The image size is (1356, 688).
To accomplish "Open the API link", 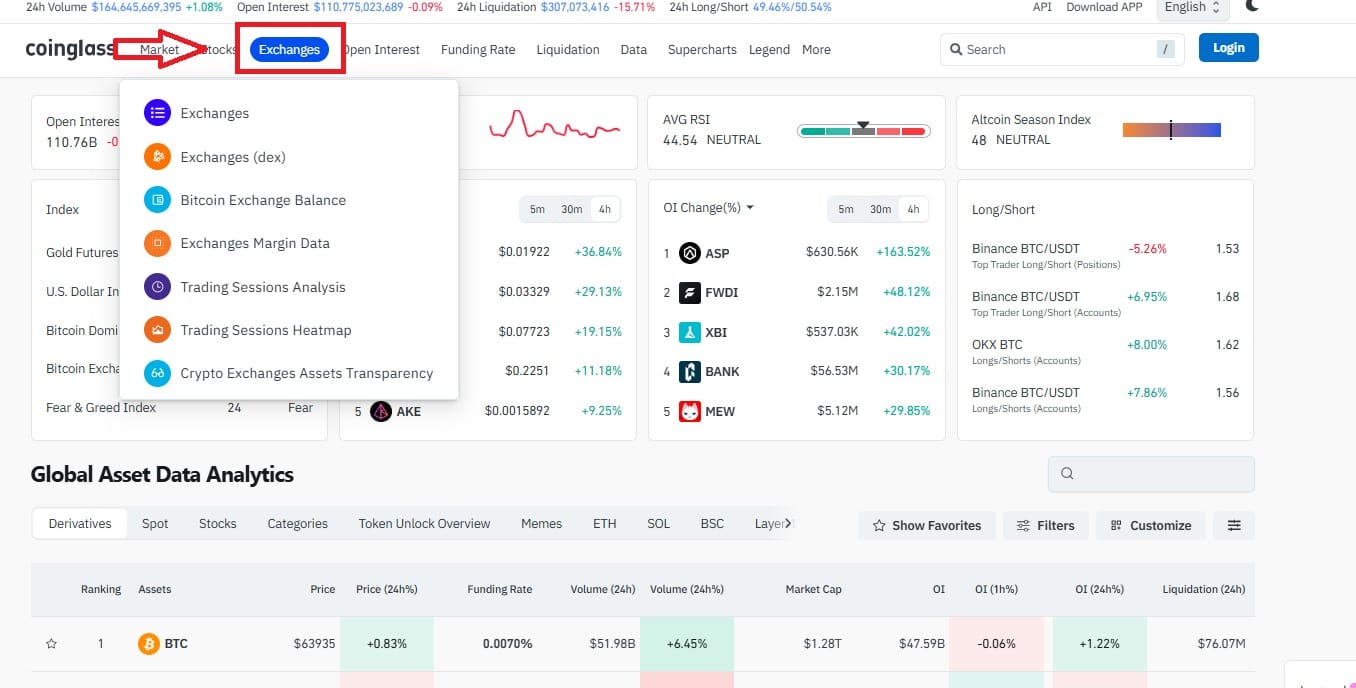I will point(1042,7).
